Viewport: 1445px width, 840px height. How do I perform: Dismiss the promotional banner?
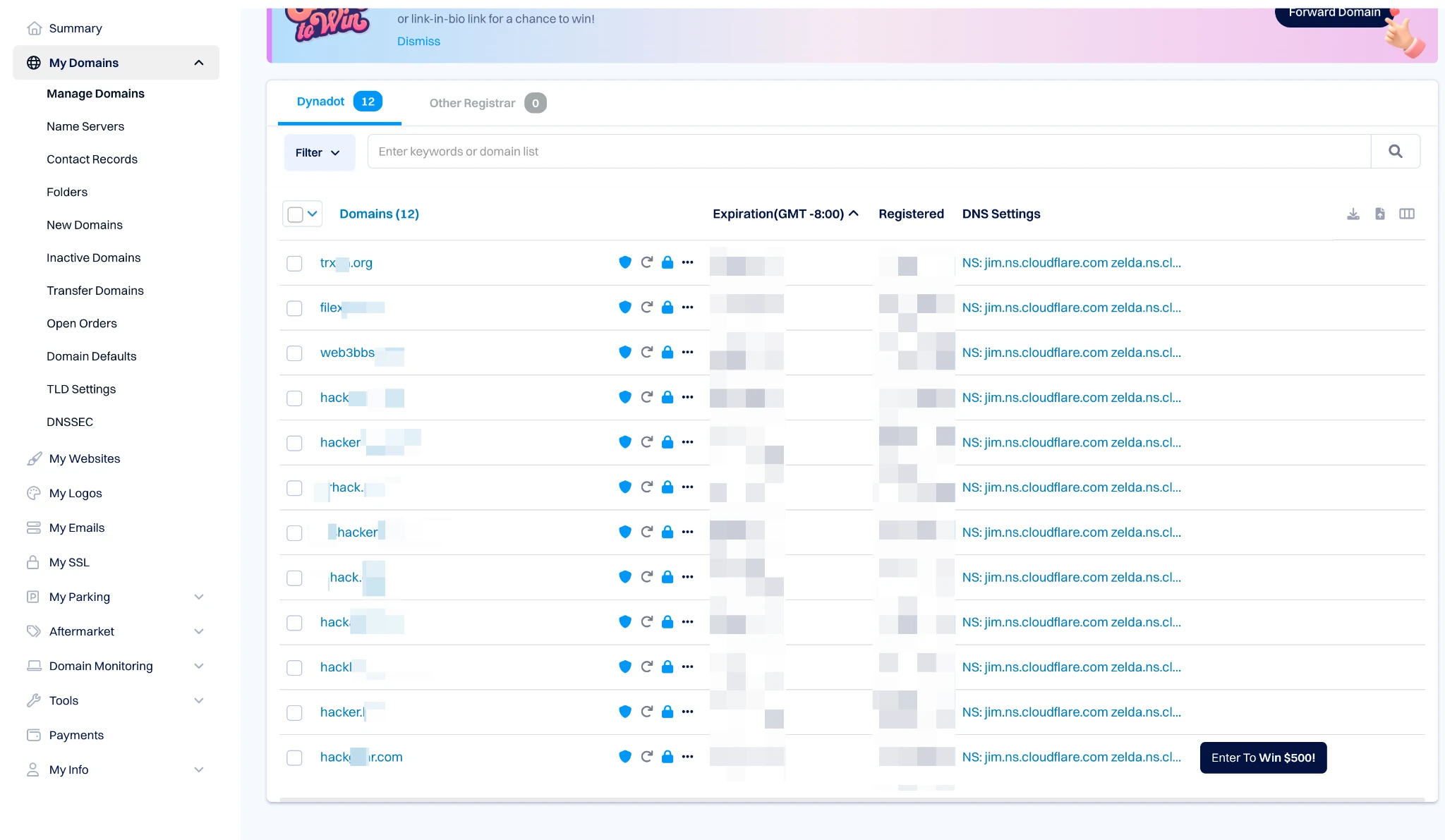418,41
